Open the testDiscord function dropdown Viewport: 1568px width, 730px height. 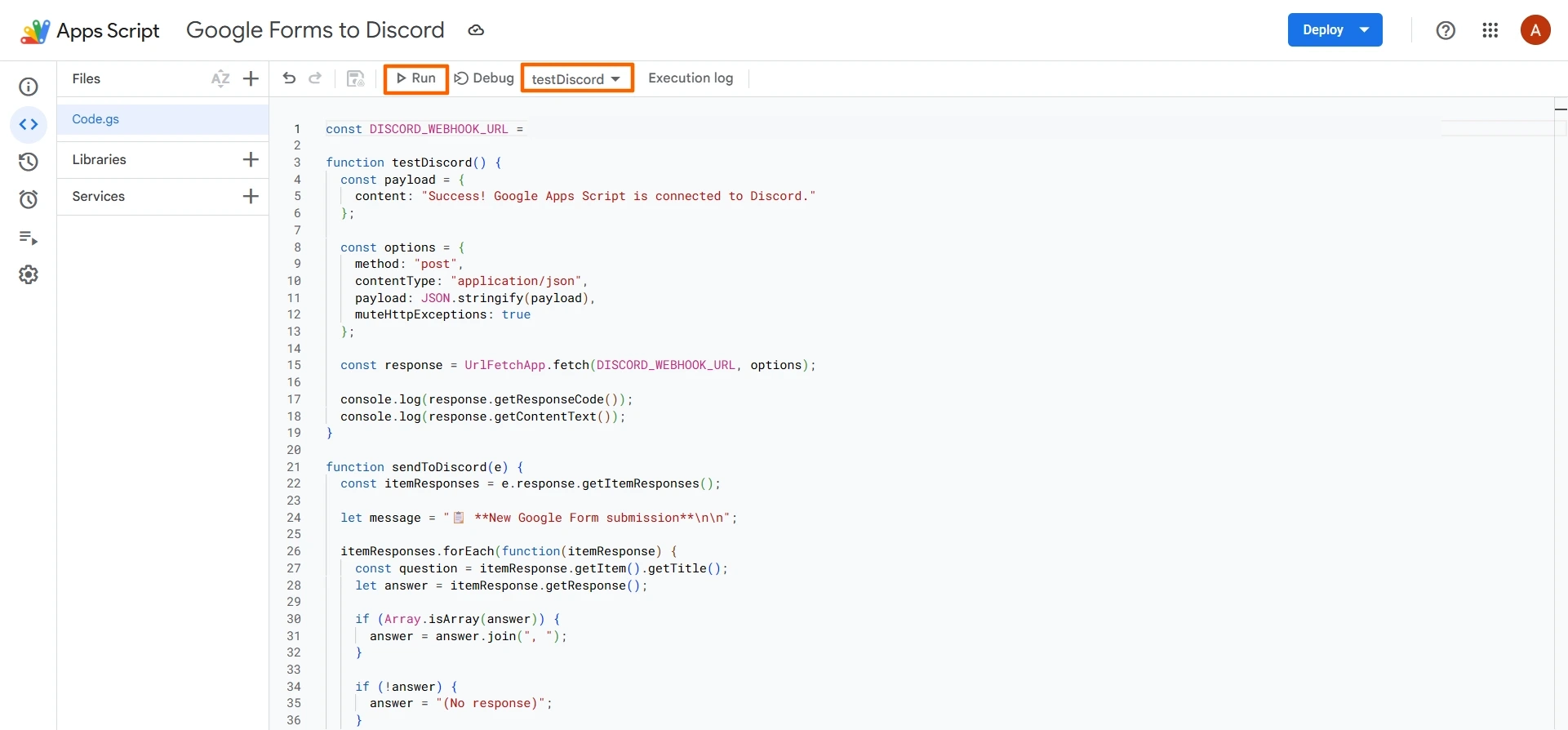tap(577, 78)
